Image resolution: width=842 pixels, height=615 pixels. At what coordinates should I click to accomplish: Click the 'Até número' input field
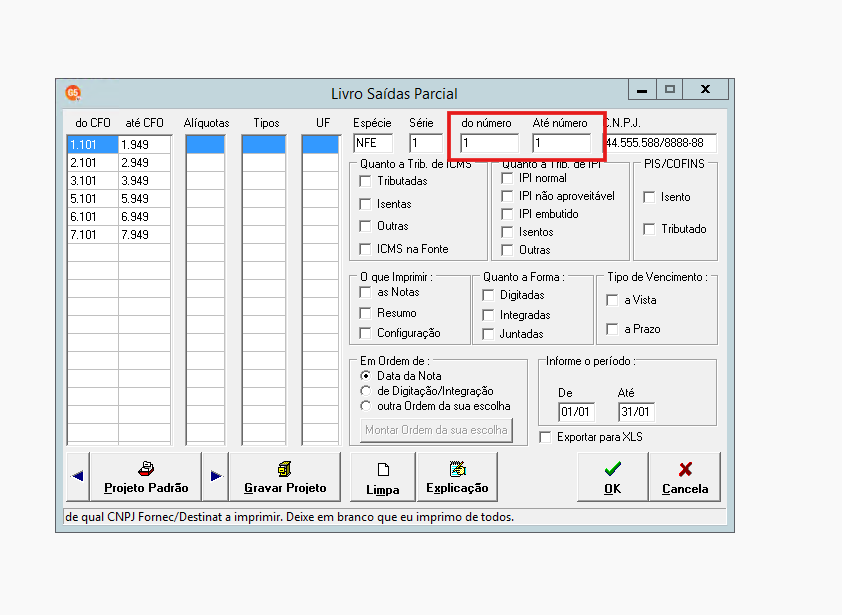point(562,143)
